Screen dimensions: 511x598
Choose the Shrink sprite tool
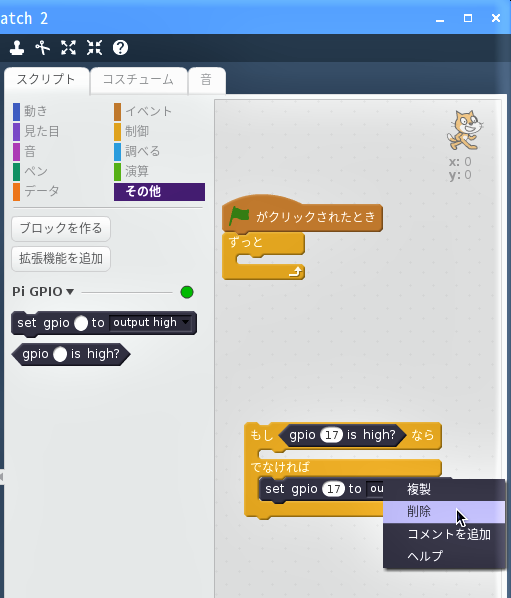tap(94, 48)
